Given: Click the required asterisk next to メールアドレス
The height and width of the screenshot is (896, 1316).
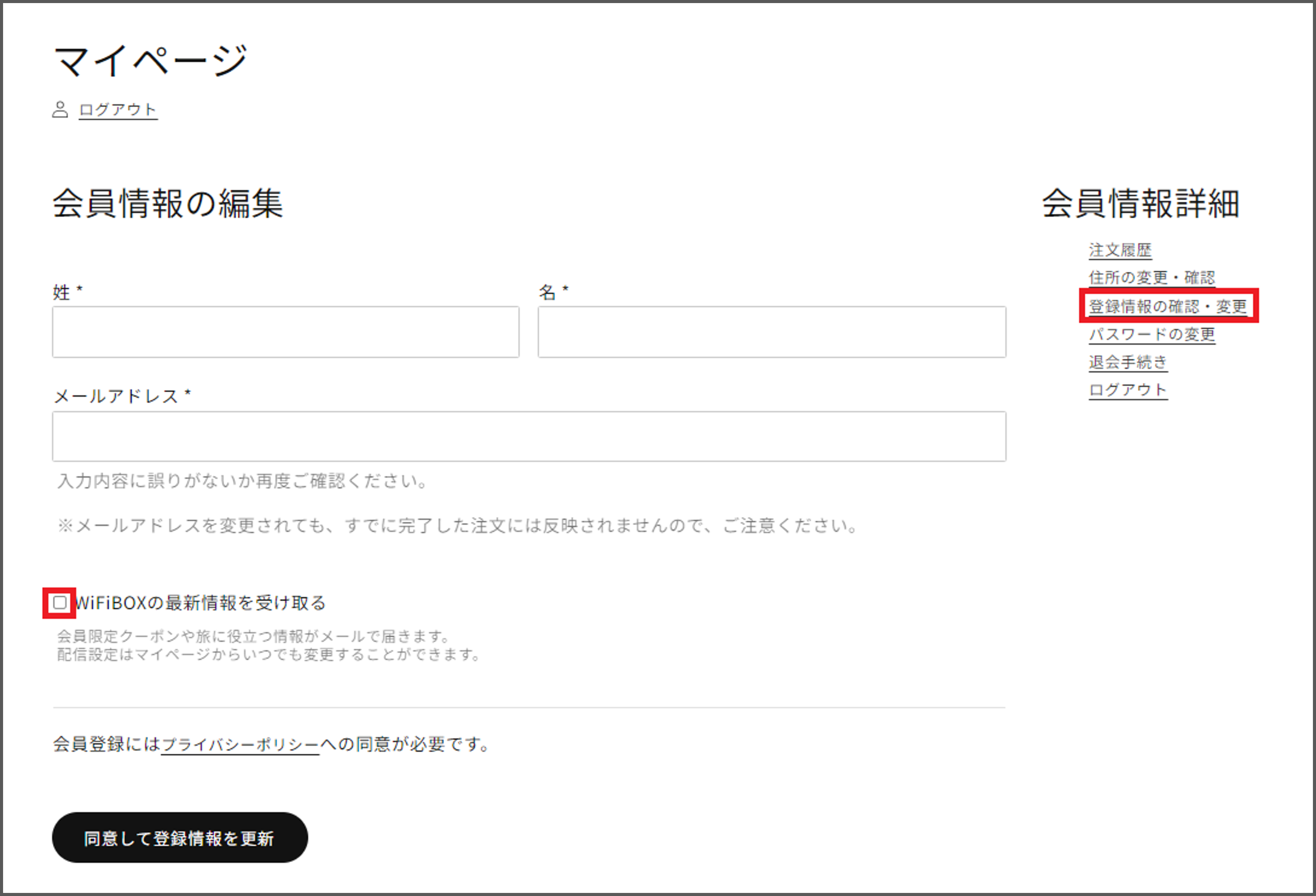Looking at the screenshot, I should click(188, 395).
